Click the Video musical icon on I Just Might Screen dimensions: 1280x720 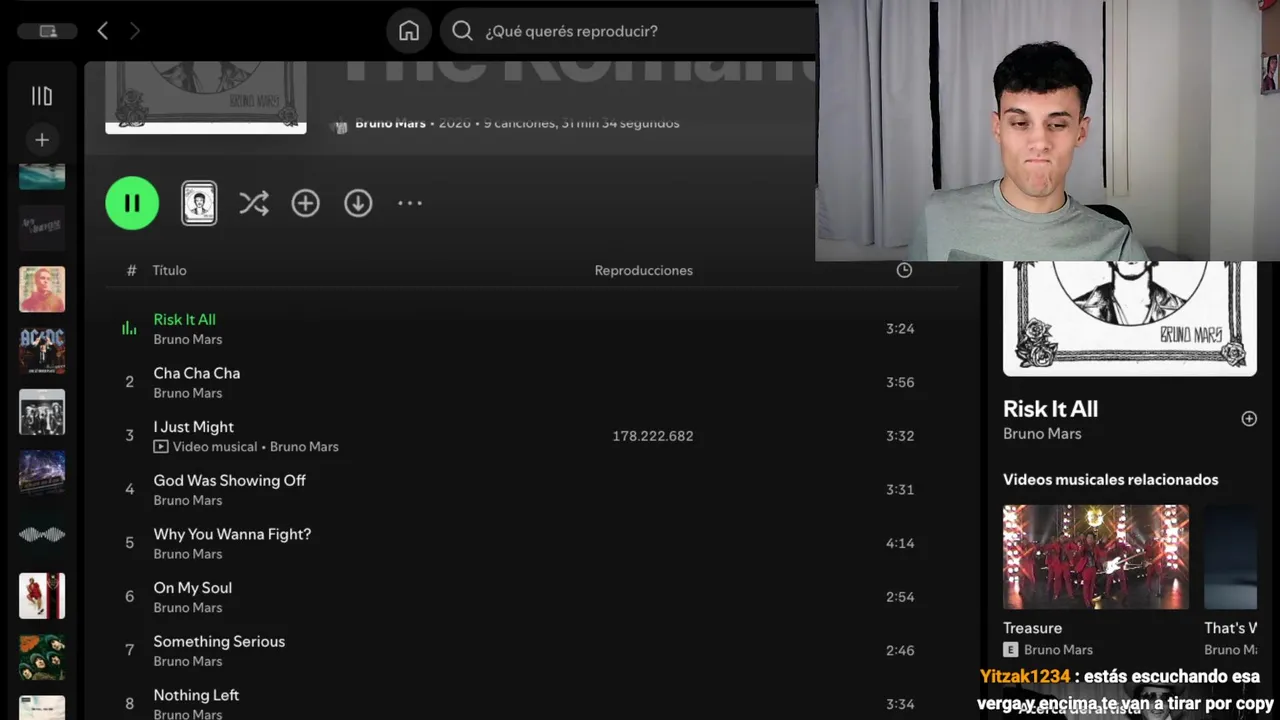pyautogui.click(x=161, y=447)
